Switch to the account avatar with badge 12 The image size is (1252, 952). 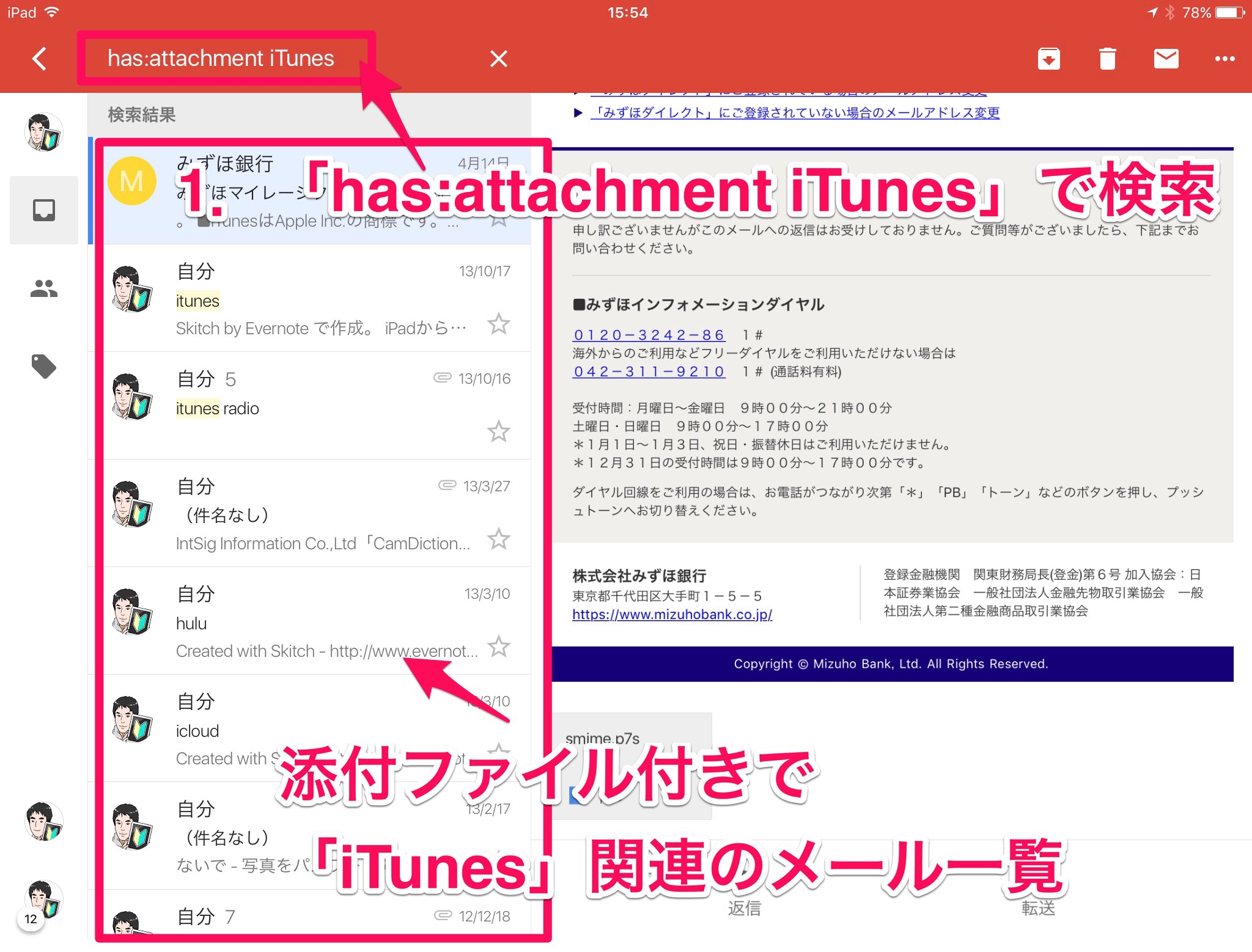tap(43, 899)
